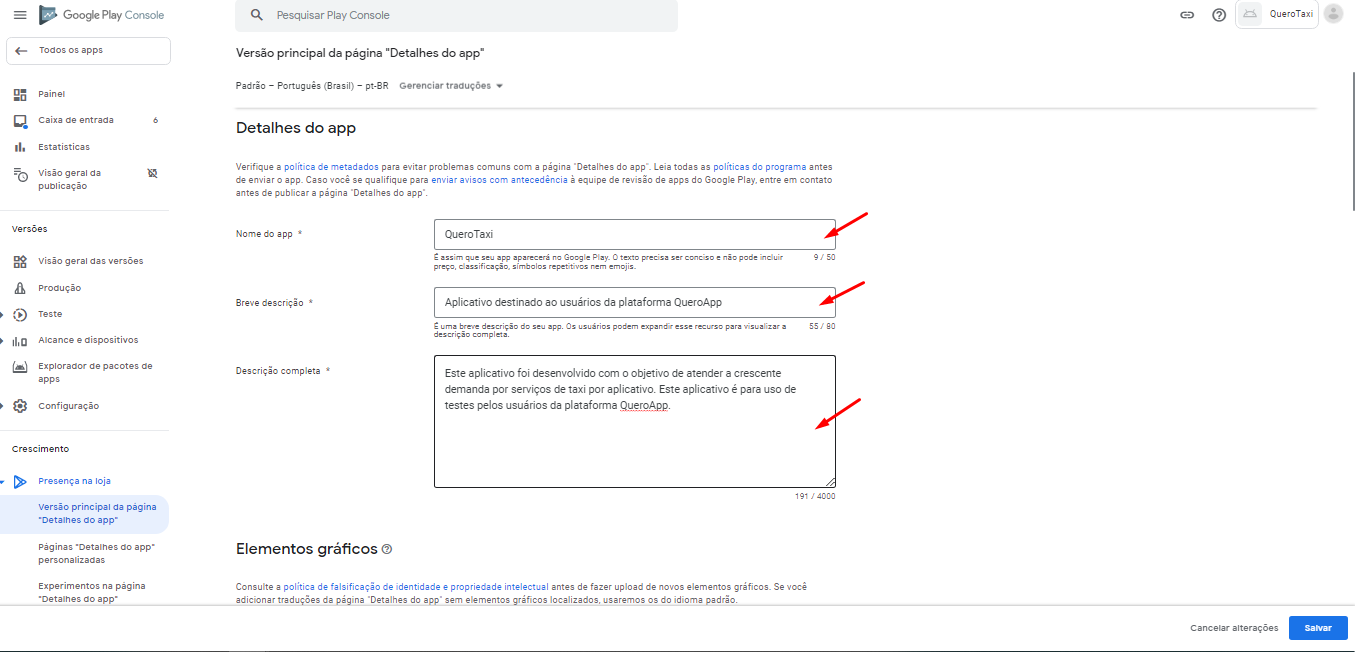Open the hamburger navigation menu
Viewport: 1355px width, 652px height.
point(19,15)
